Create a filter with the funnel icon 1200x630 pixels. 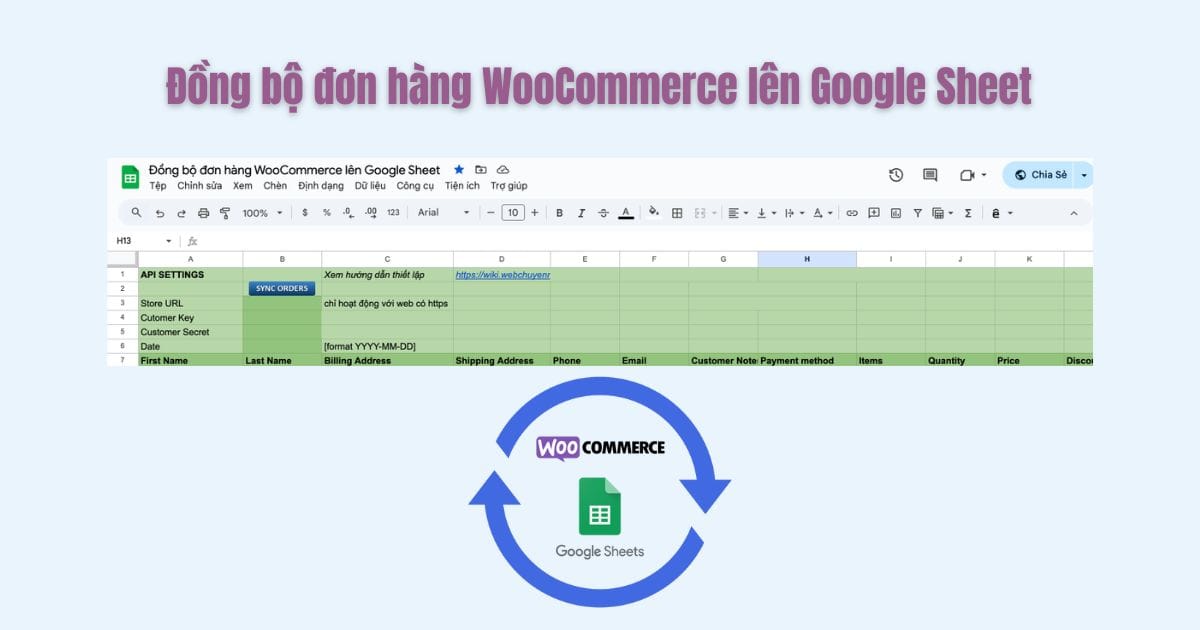click(x=917, y=213)
